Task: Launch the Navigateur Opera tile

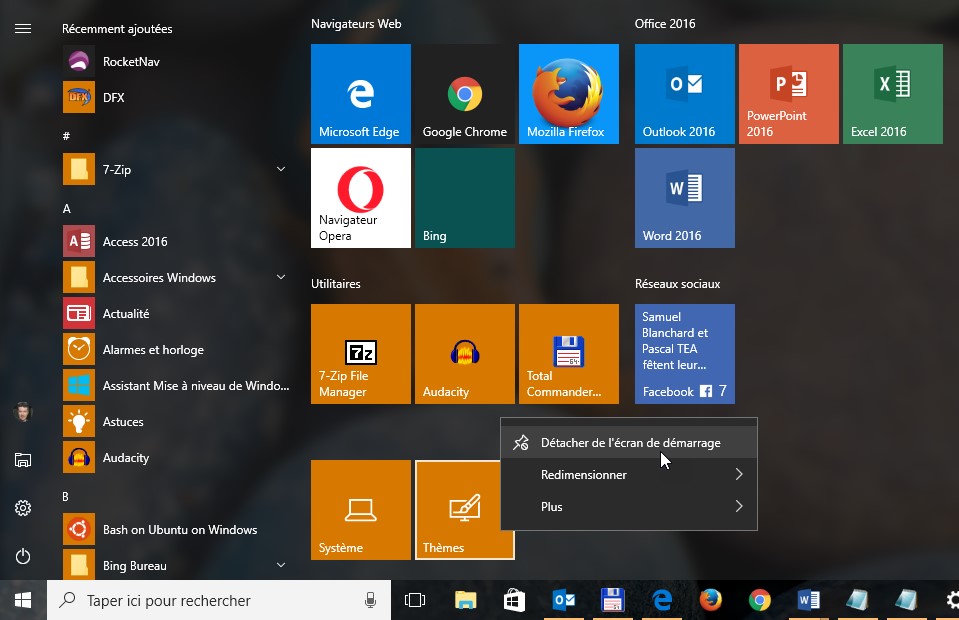Action: 360,198
